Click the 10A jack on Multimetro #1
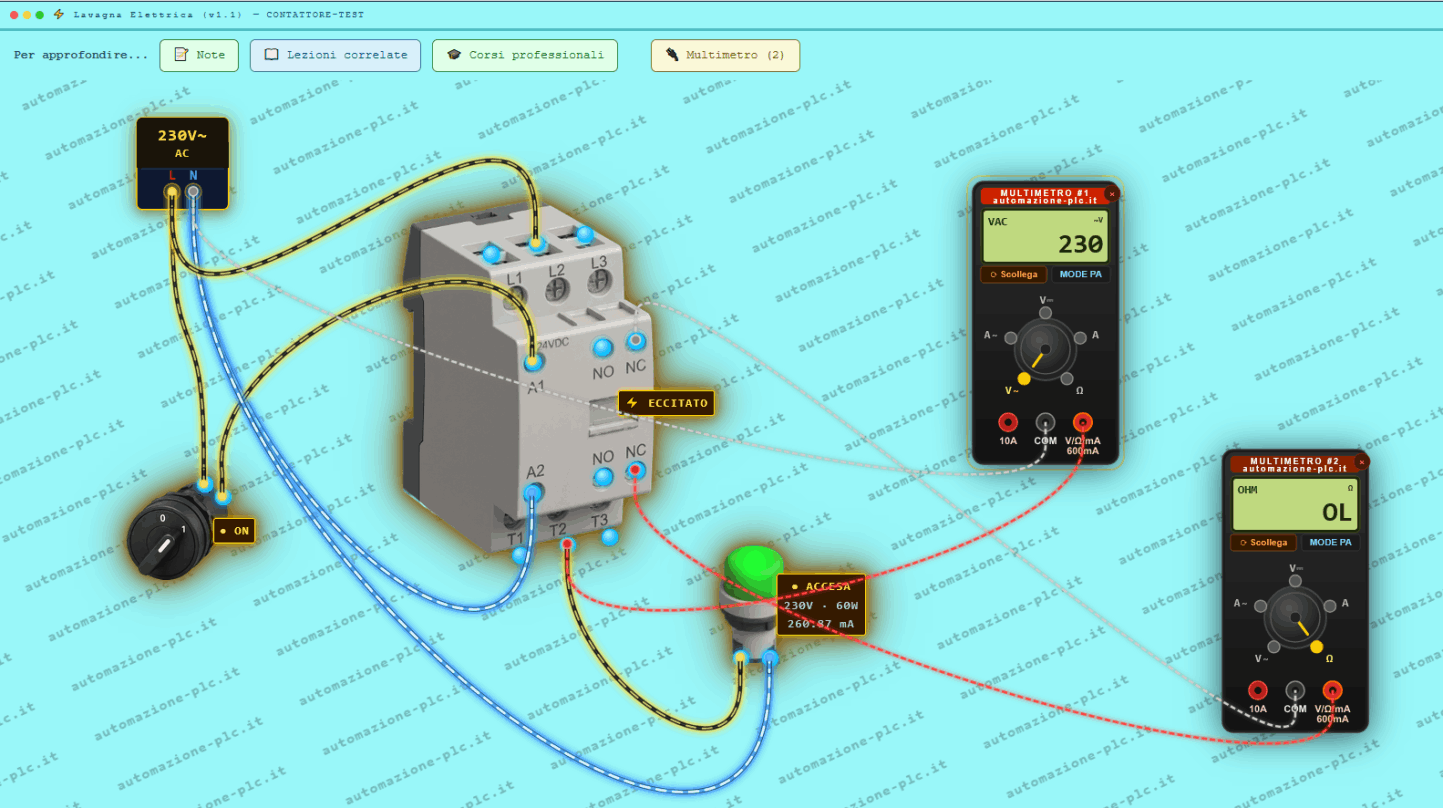The image size is (1443, 808). [x=1008, y=422]
